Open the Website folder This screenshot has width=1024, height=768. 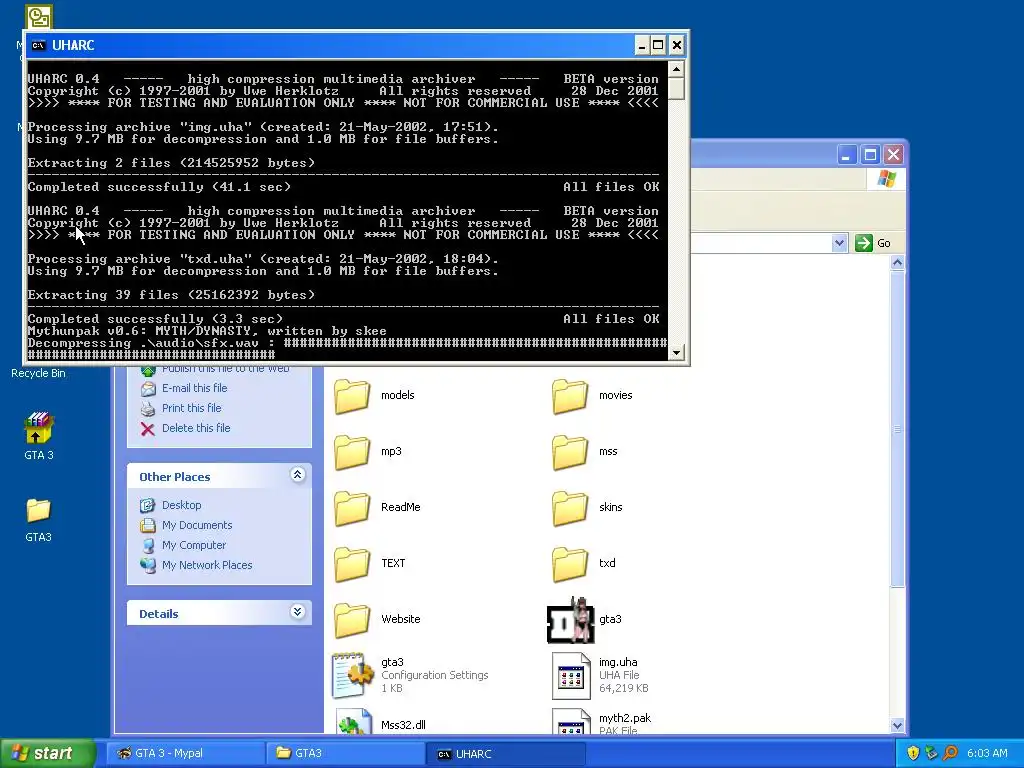click(352, 619)
